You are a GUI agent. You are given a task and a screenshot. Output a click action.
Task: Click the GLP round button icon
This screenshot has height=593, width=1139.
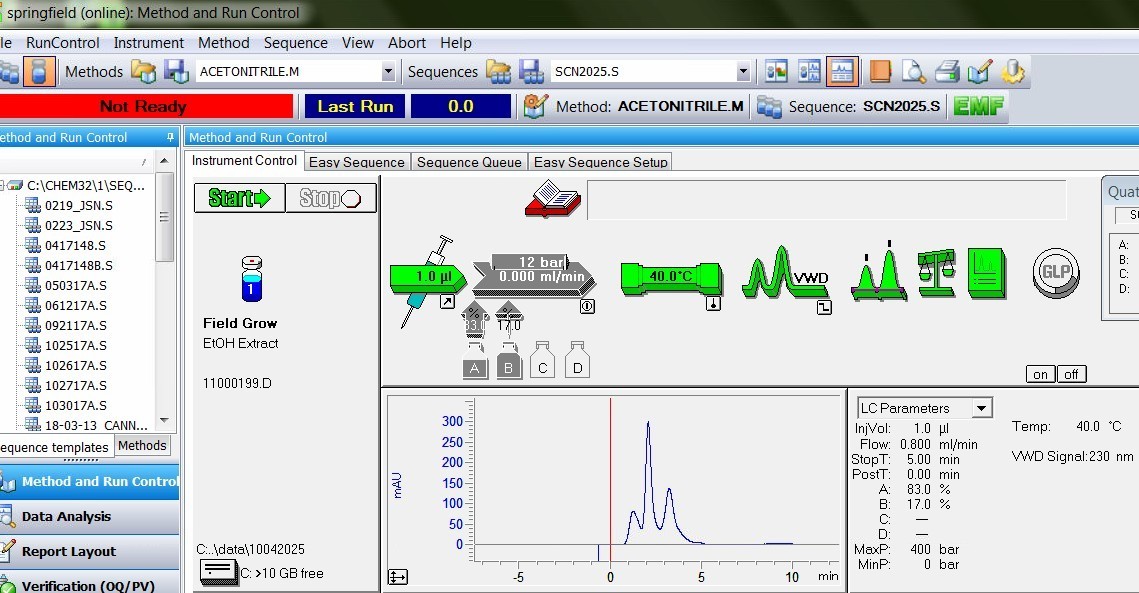tap(1055, 273)
